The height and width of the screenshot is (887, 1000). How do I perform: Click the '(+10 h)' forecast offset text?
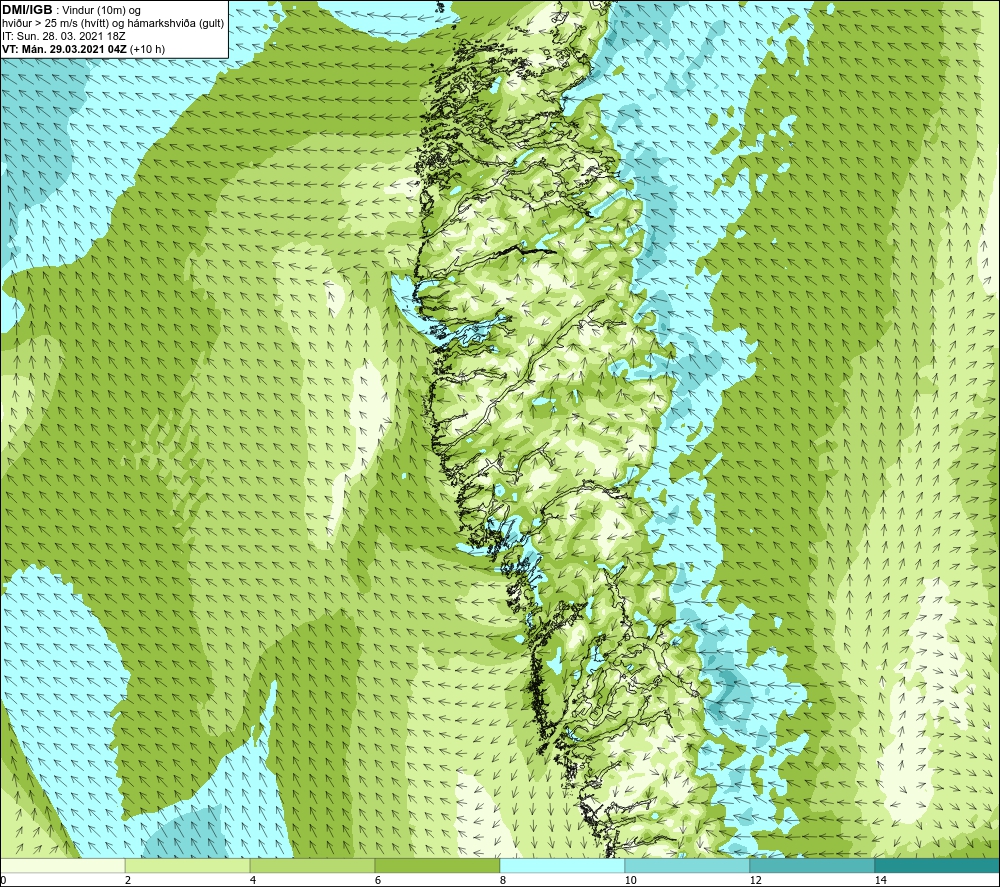[x=147, y=49]
